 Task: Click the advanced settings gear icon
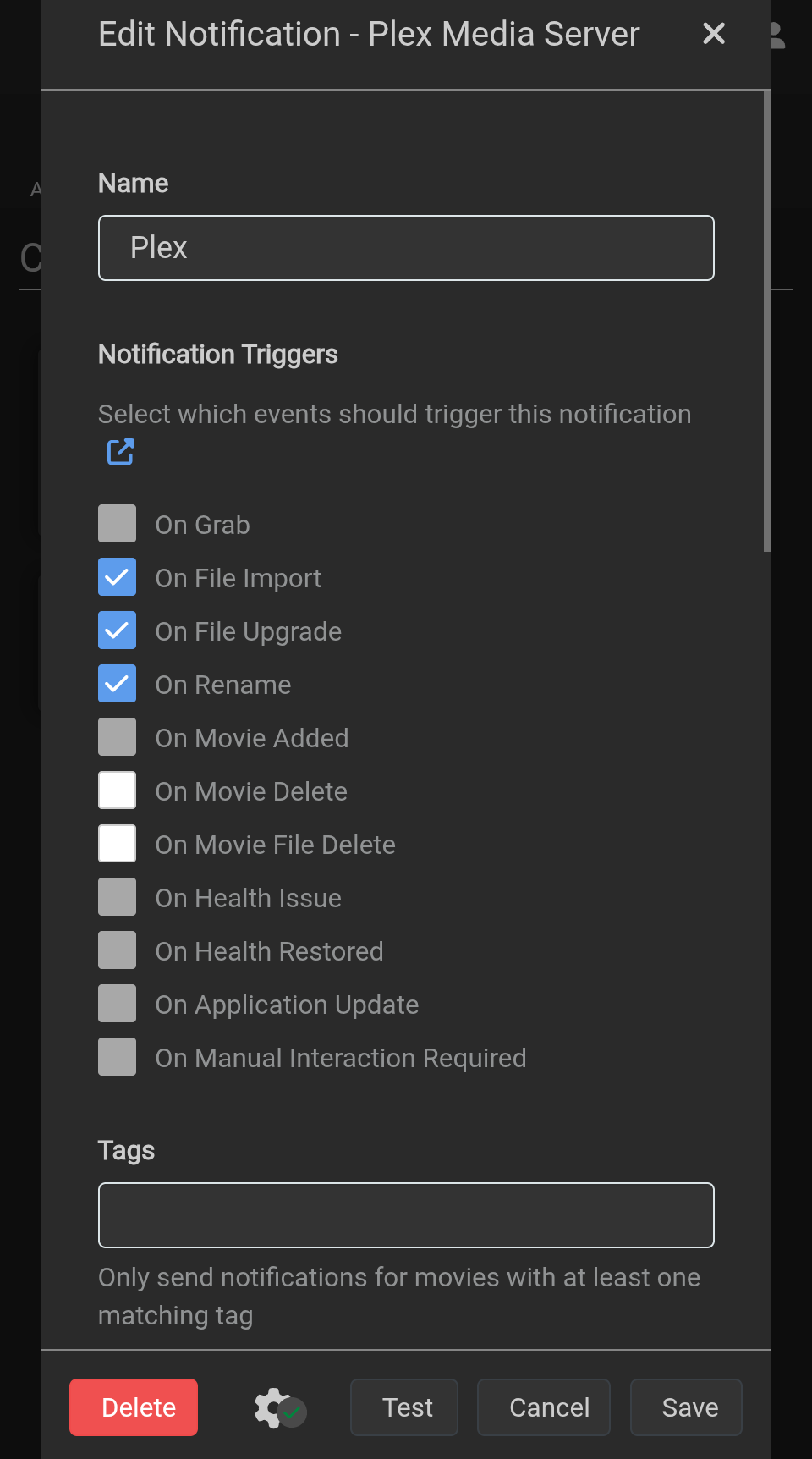click(279, 1408)
